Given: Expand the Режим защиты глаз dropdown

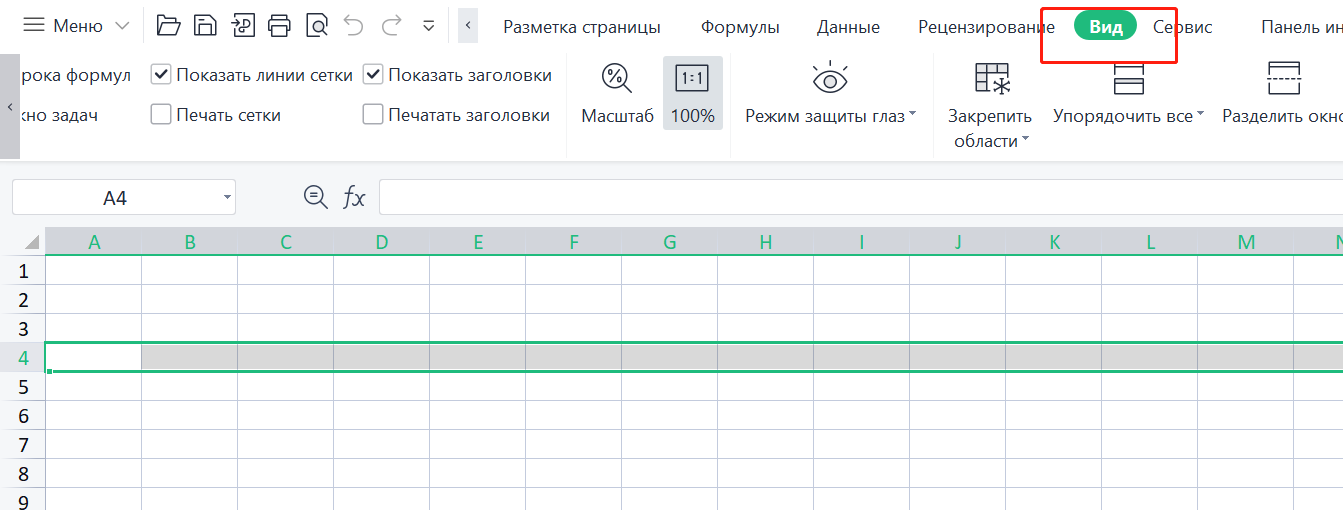Looking at the screenshot, I should [x=912, y=116].
